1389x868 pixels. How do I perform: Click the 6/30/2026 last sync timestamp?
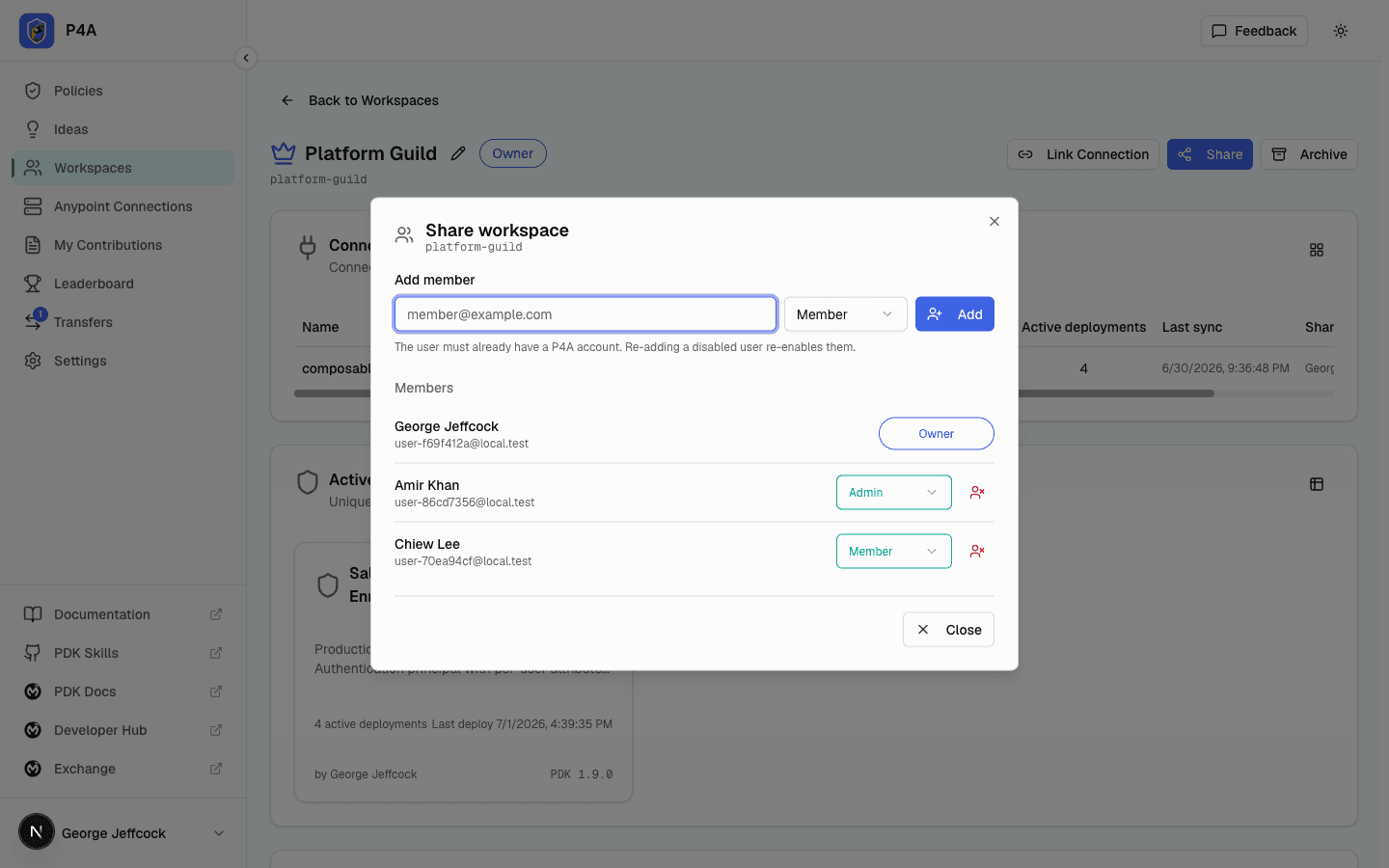pos(1225,368)
